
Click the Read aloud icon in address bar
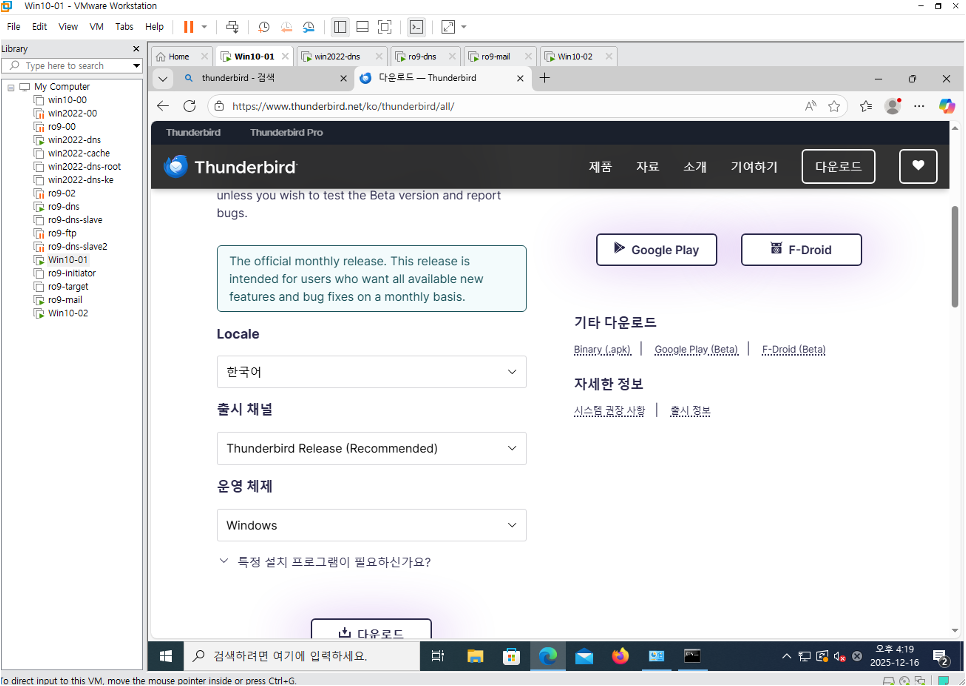pyautogui.click(x=810, y=107)
